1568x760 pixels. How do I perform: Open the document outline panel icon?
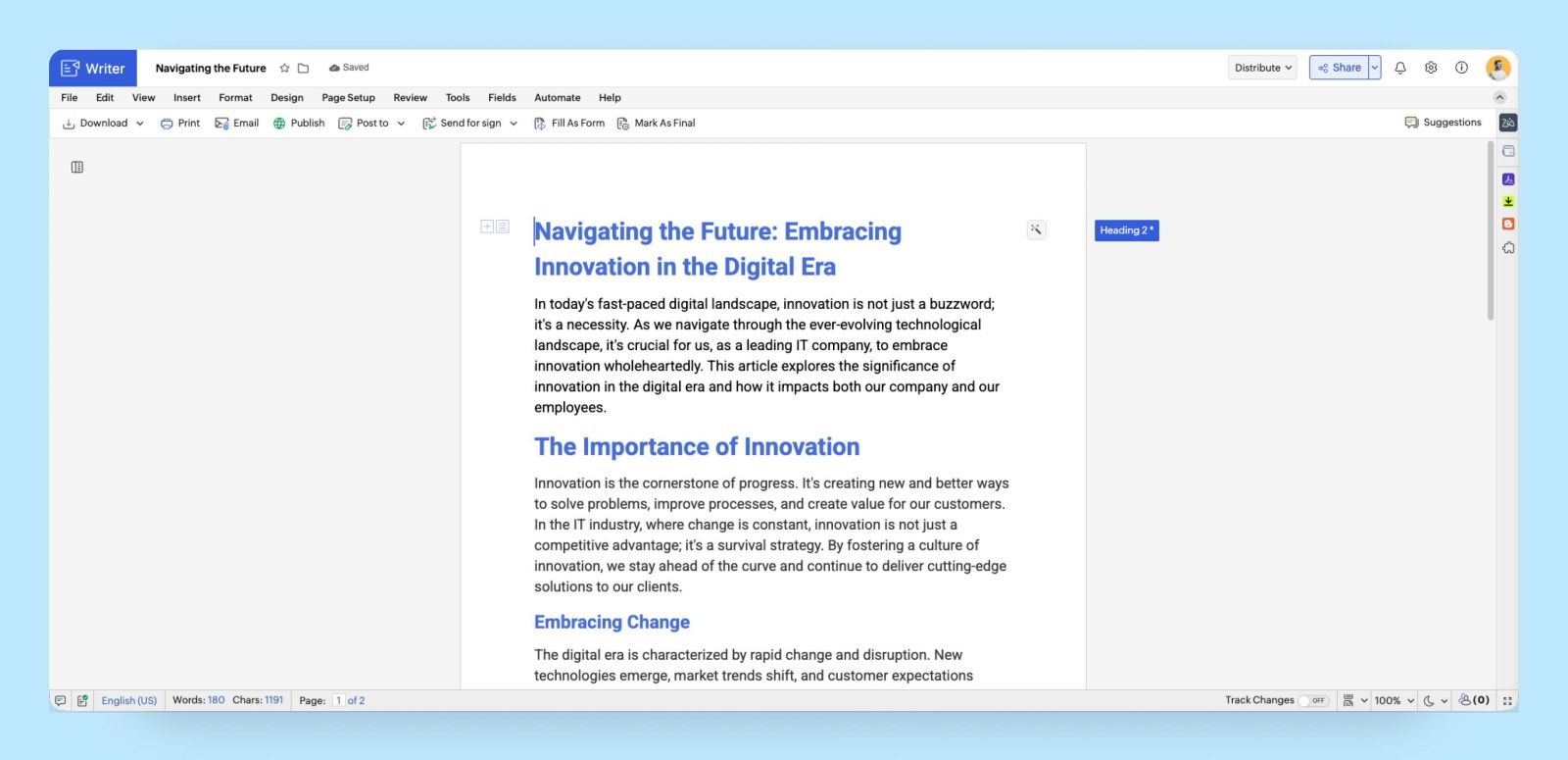77,168
